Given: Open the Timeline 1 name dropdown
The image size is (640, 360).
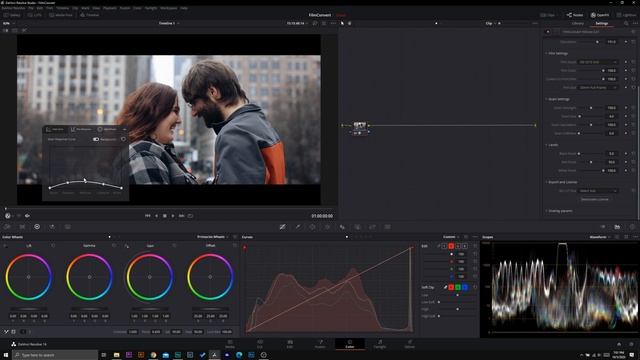Looking at the screenshot, I should pos(169,23).
